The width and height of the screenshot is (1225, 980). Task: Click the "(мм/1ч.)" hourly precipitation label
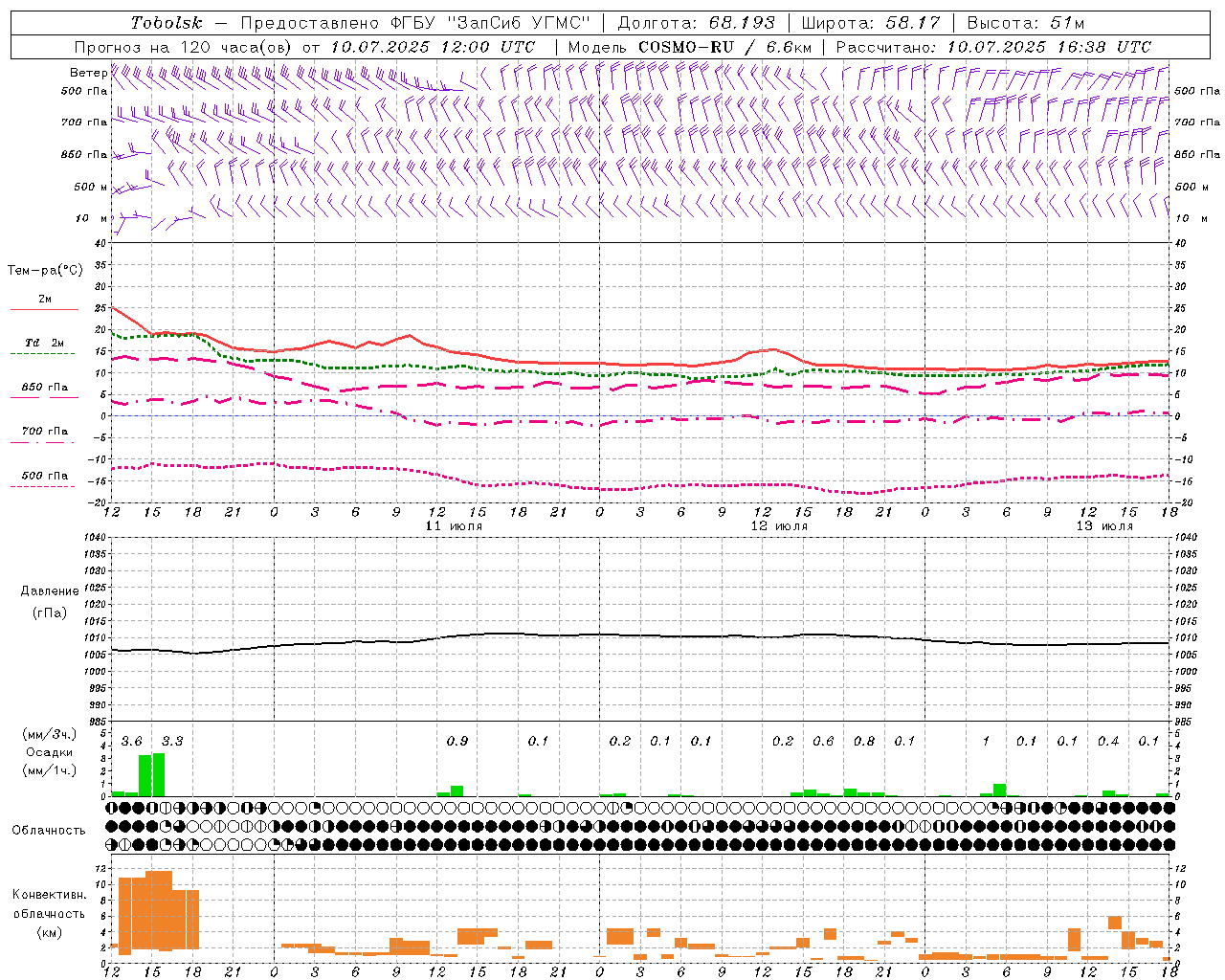click(50, 770)
